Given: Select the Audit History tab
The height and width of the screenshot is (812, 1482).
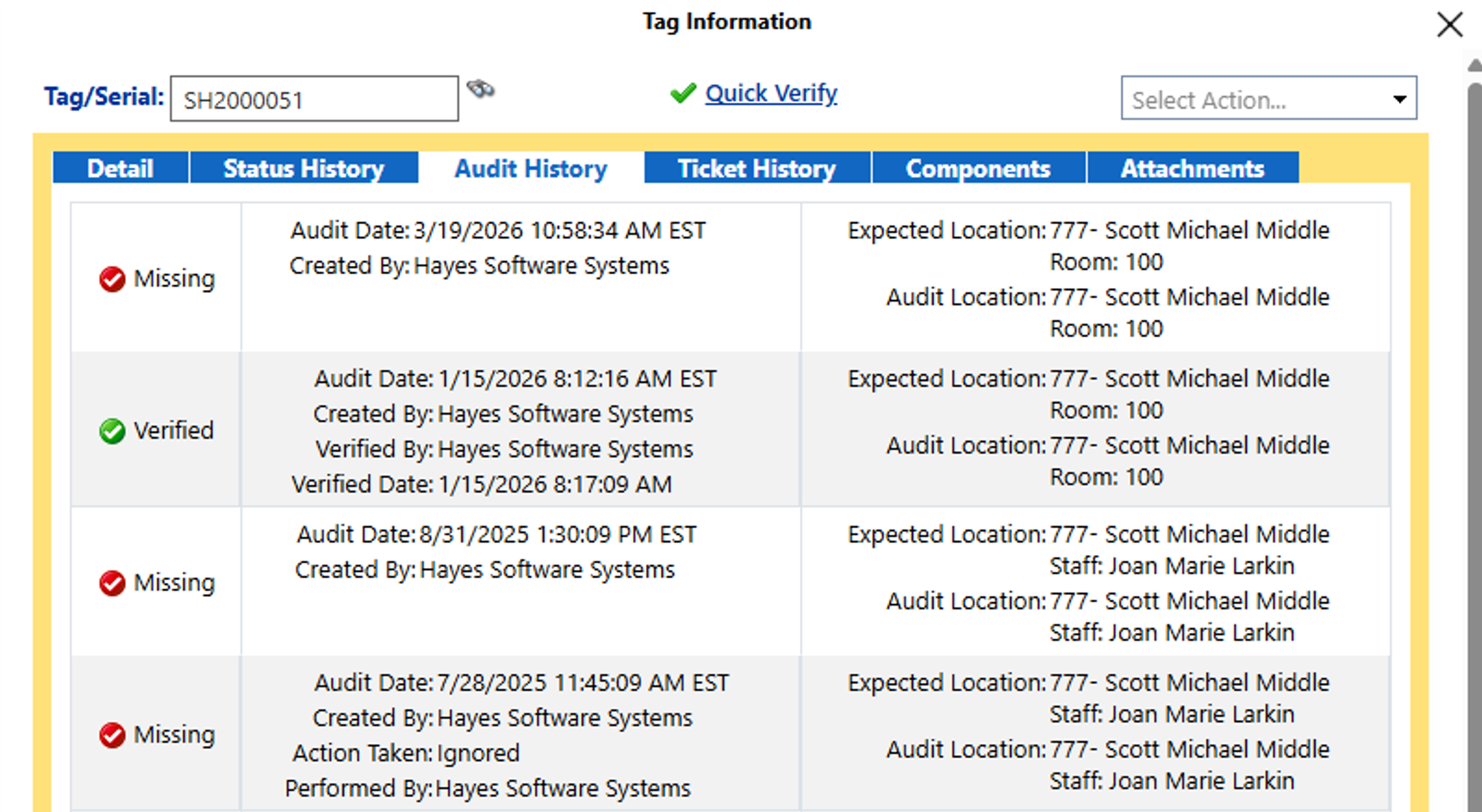Looking at the screenshot, I should 531,168.
